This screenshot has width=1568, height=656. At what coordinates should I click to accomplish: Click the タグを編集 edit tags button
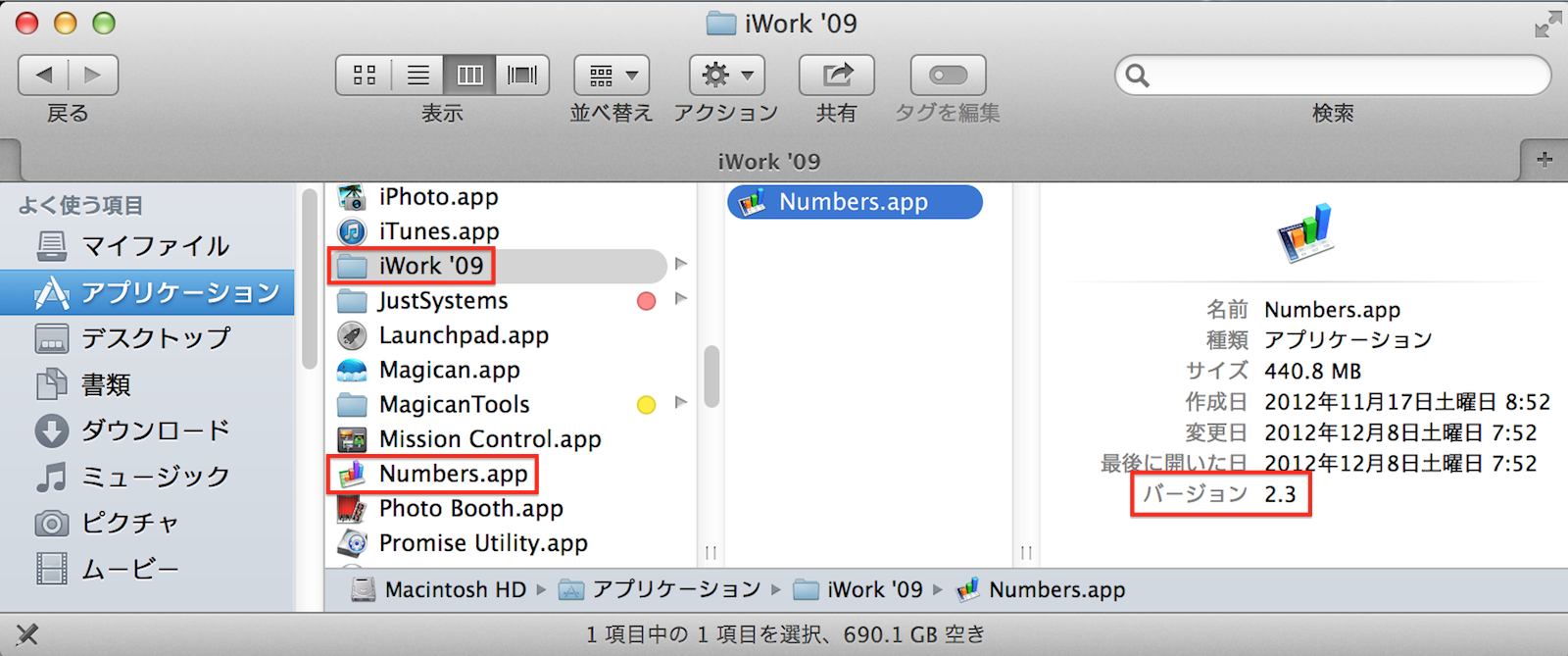point(948,75)
